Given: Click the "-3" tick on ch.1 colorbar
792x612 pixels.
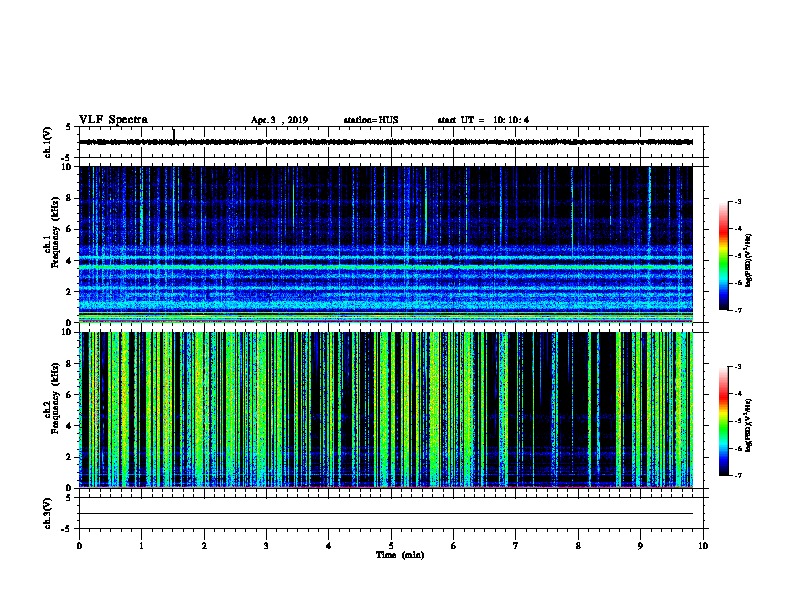Looking at the screenshot, I should (738, 201).
